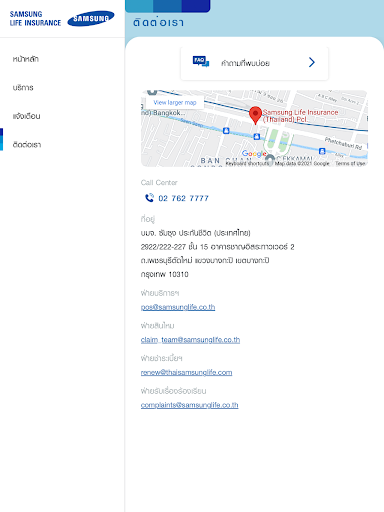Click the red map location pin
Screen dimensions: 384x512
255,115
